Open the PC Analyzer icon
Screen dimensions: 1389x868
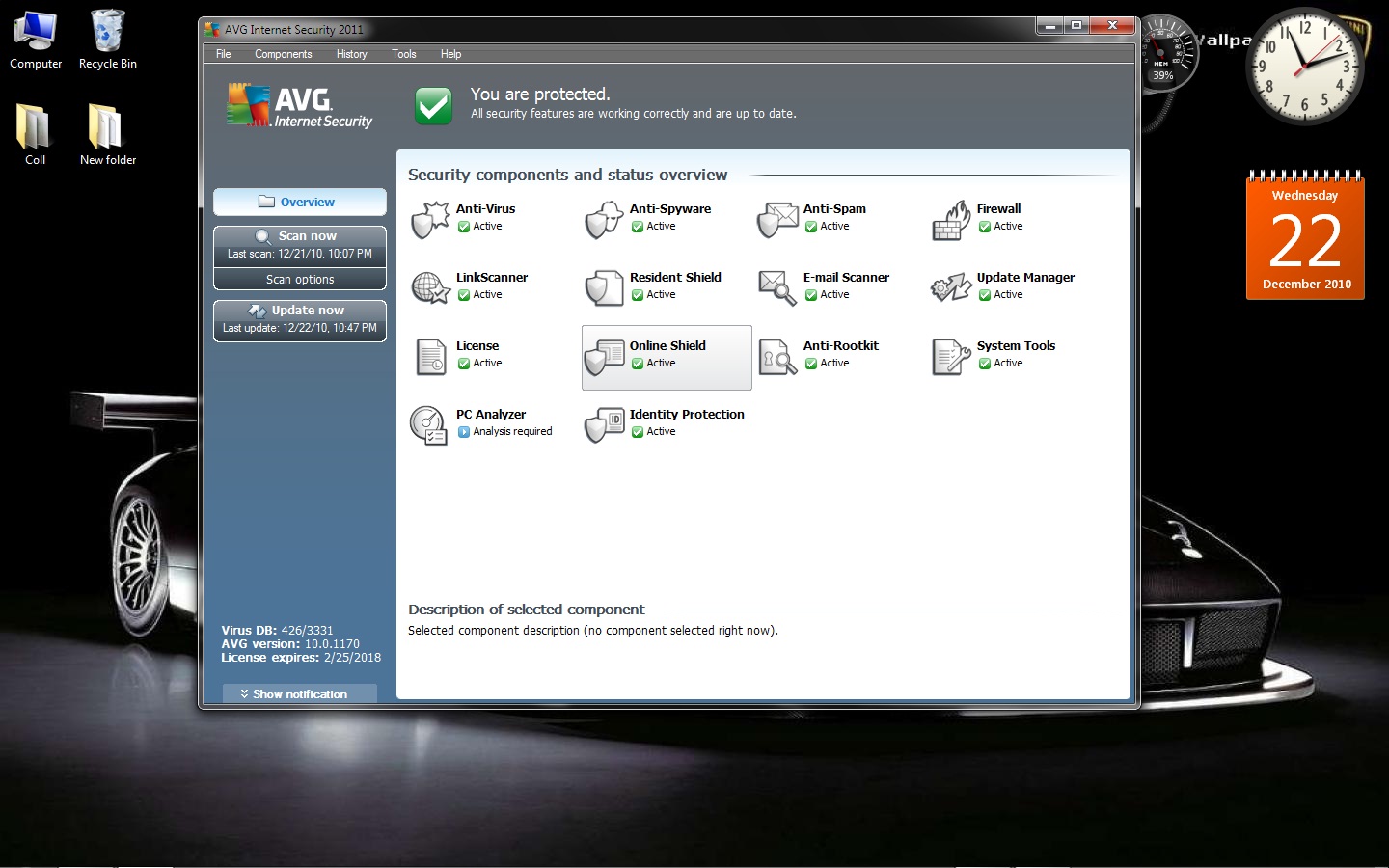click(428, 425)
